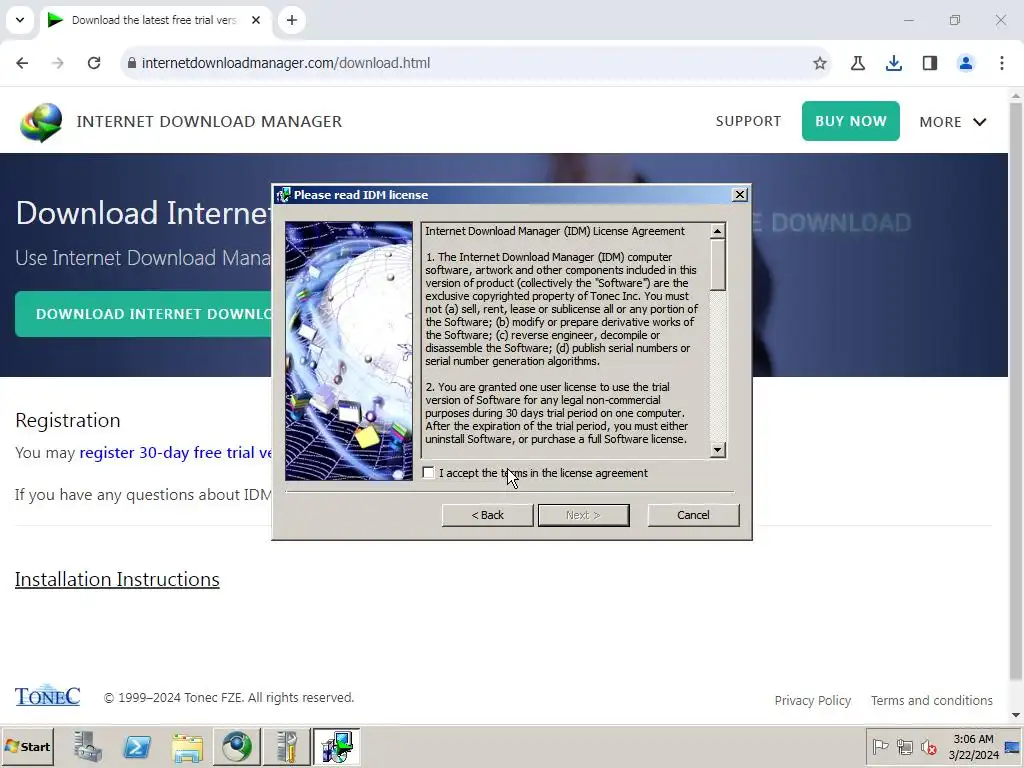Click license scrollbar down arrow
Viewport: 1024px width, 768px height.
coord(718,449)
